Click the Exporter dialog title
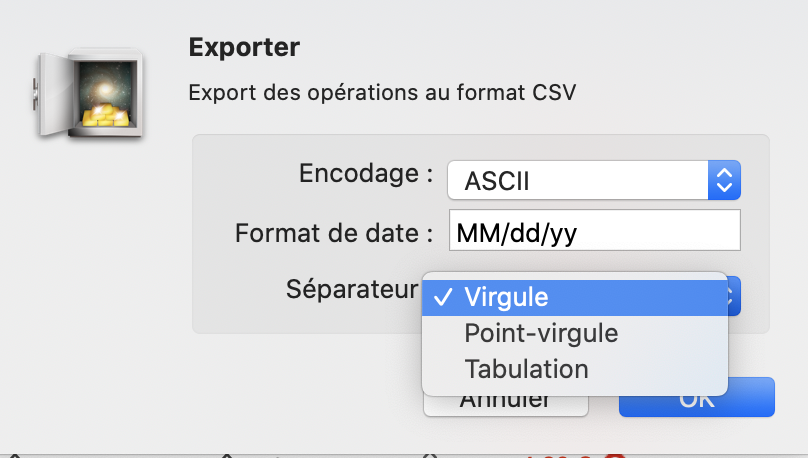The height and width of the screenshot is (458, 808). 244,47
